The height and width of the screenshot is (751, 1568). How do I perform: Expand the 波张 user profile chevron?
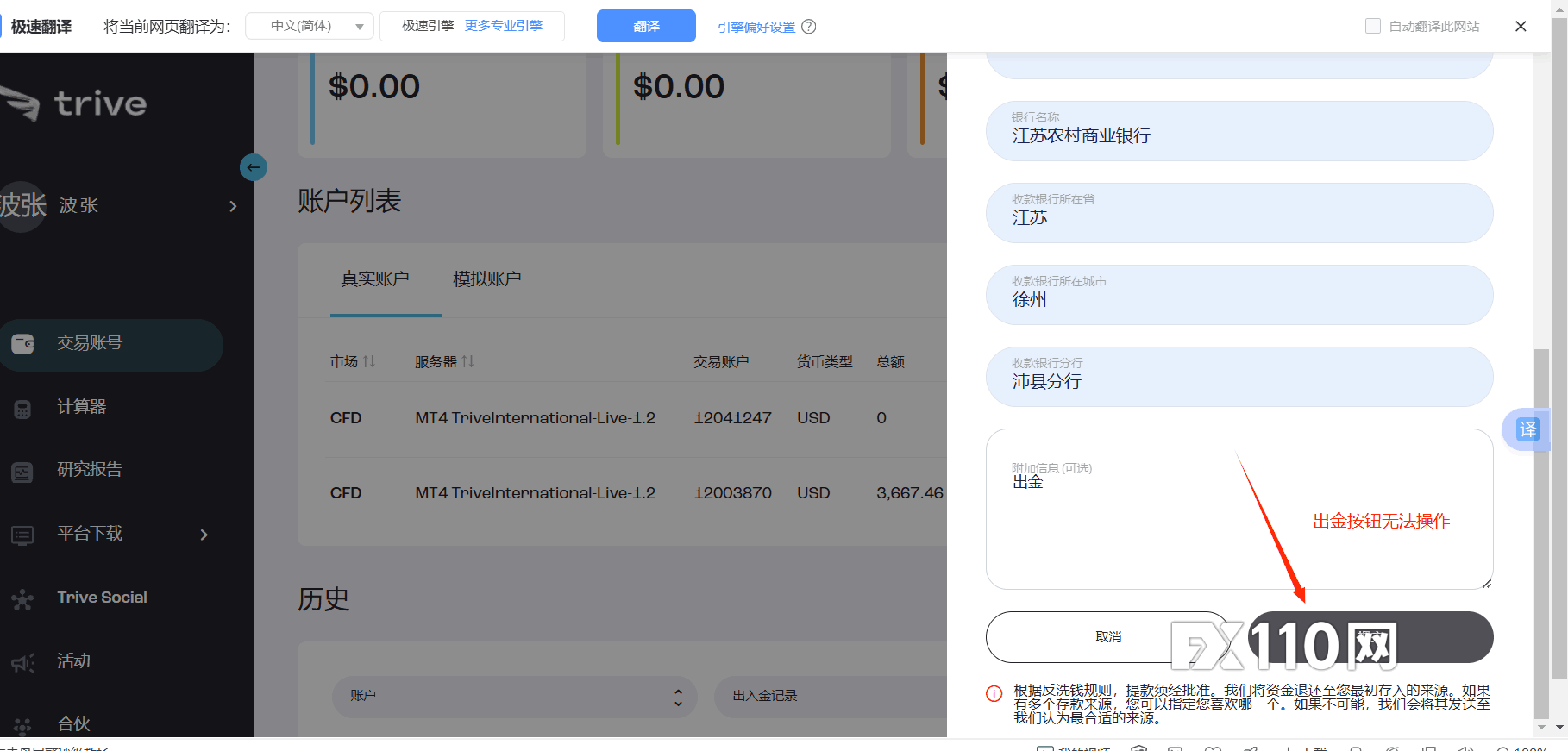click(233, 206)
